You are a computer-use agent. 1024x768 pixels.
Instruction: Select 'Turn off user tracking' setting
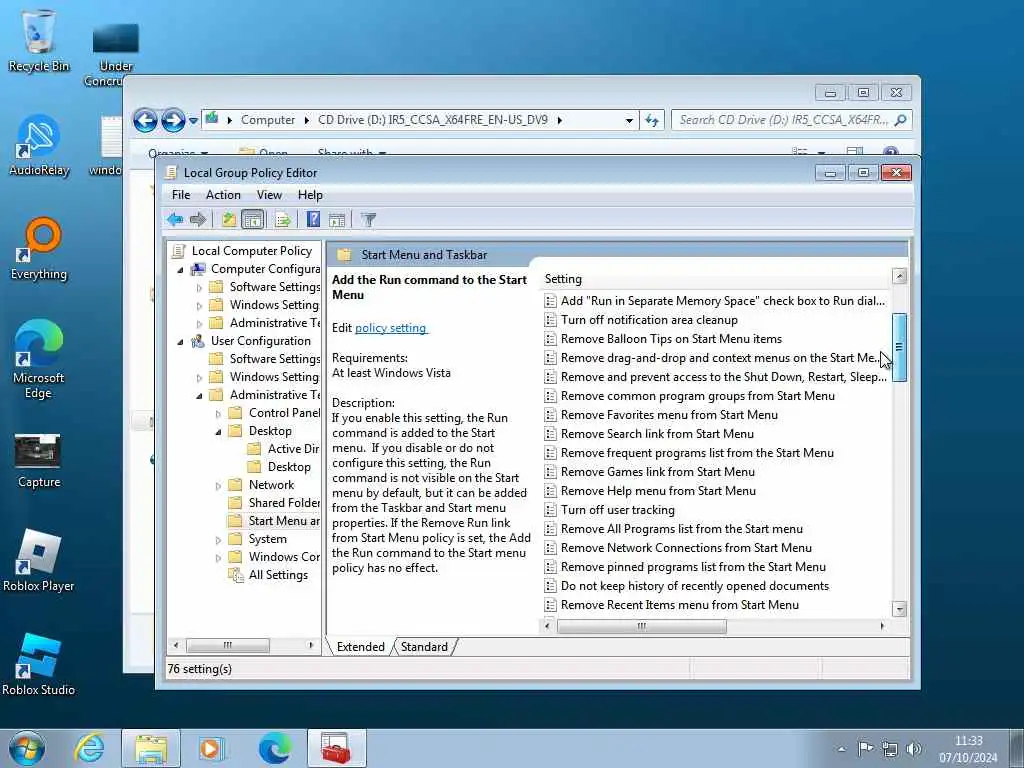point(617,510)
